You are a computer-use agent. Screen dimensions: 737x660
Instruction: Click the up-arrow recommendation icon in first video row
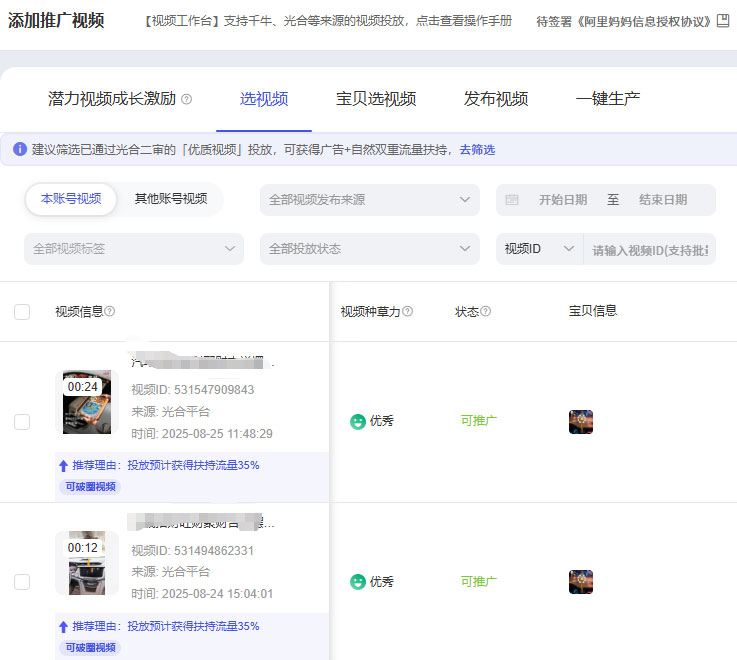tap(63, 466)
